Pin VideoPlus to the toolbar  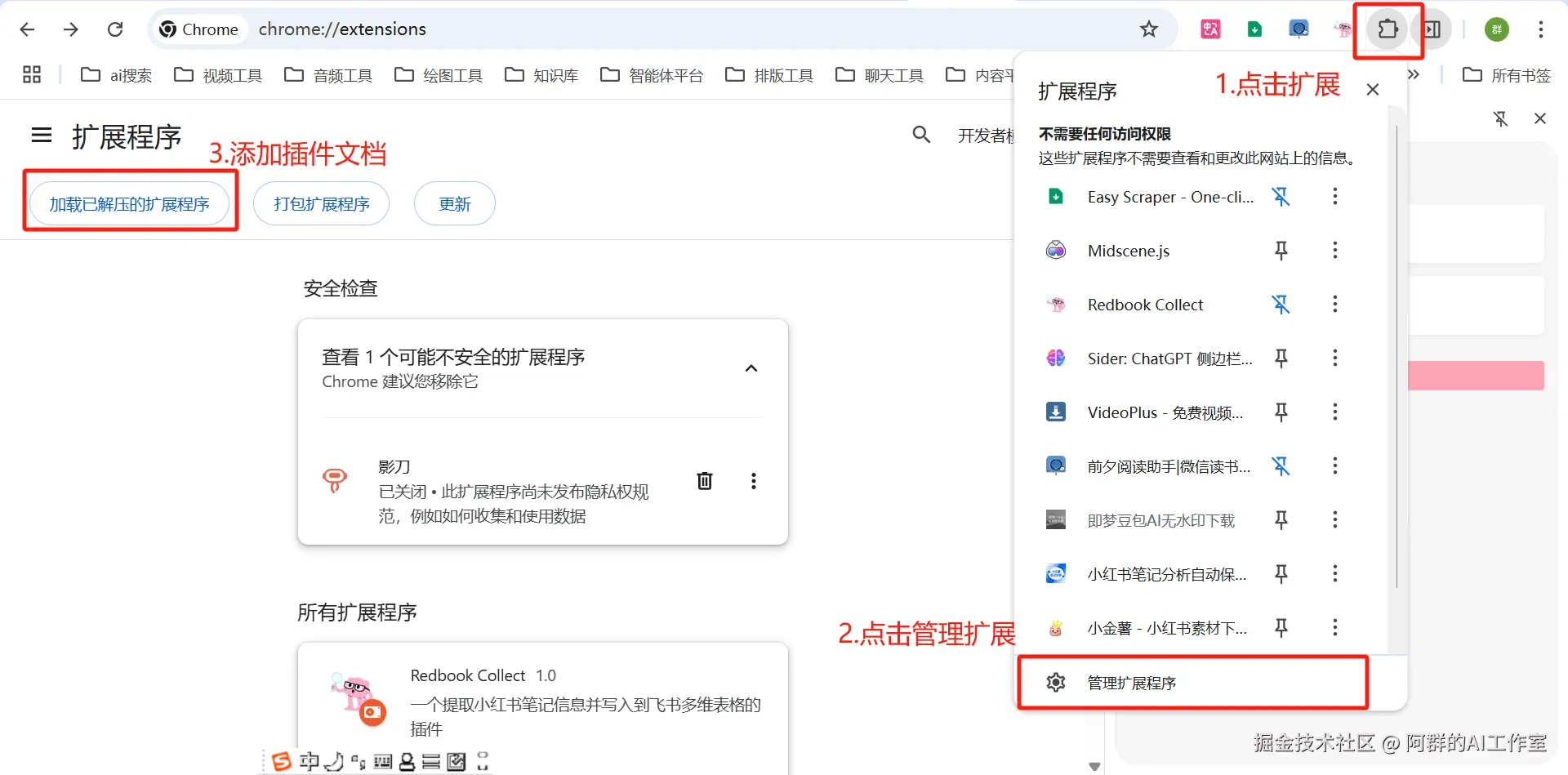click(x=1281, y=412)
